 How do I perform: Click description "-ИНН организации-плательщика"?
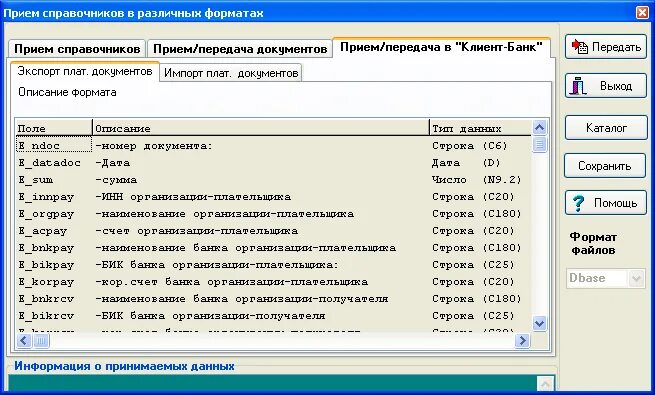point(193,197)
